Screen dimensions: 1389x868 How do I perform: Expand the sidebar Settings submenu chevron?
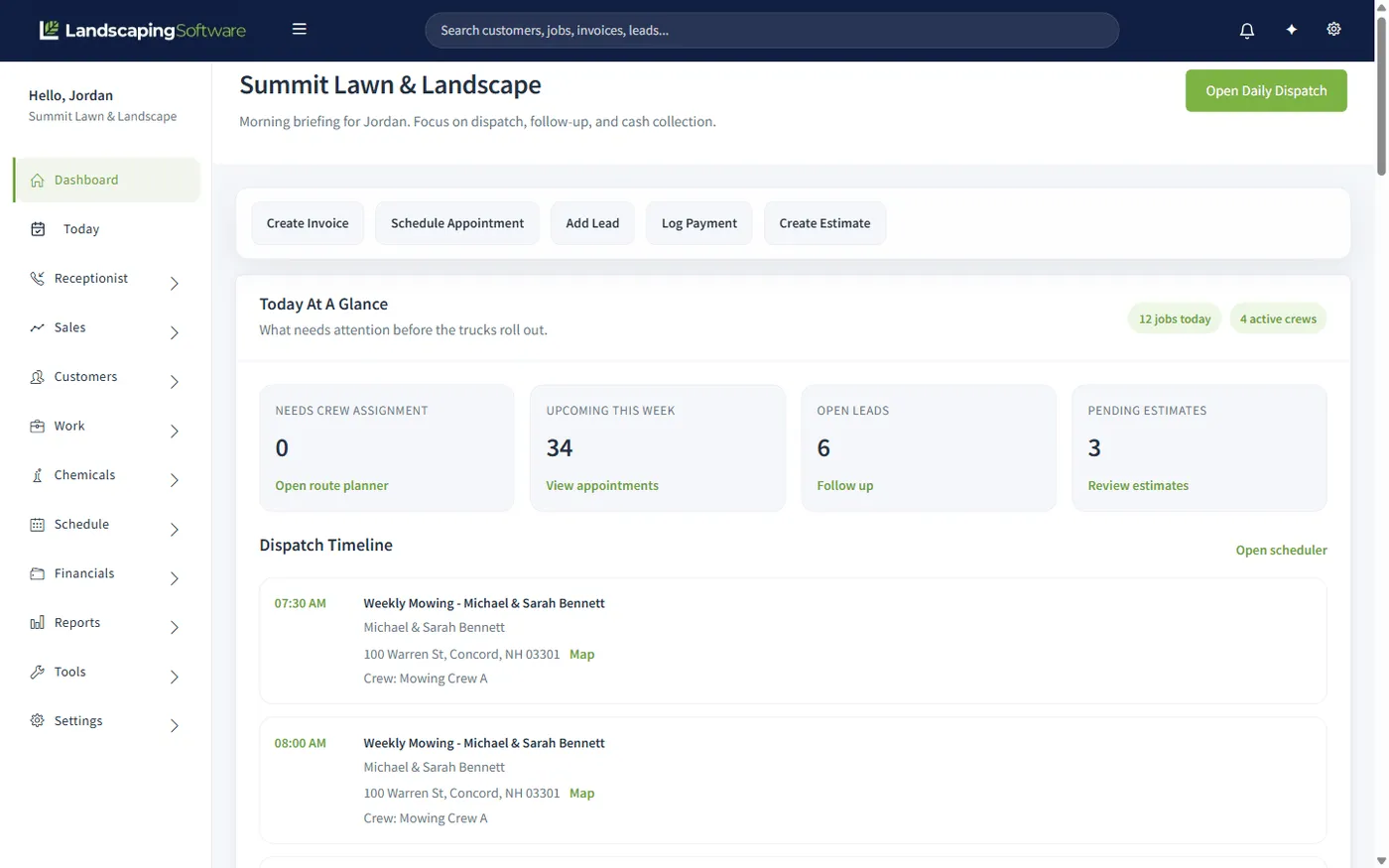pyautogui.click(x=175, y=726)
